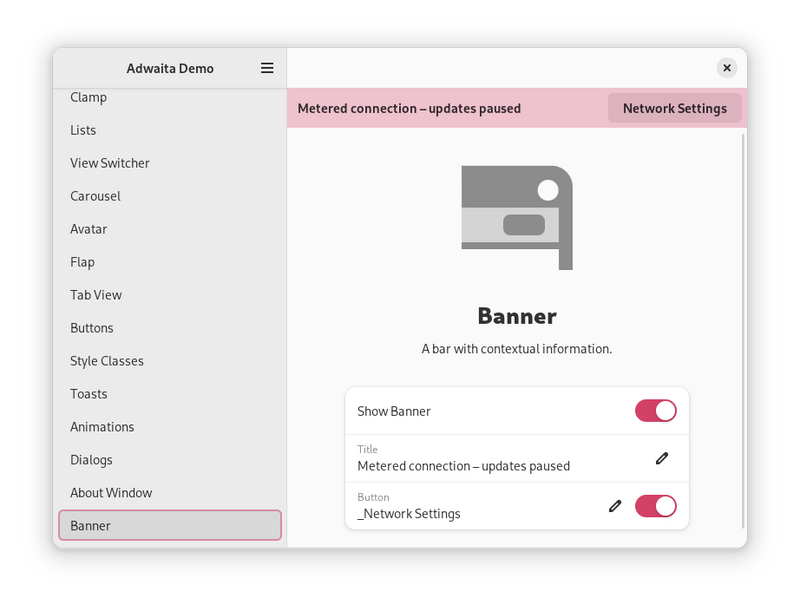
Task: Open the Carousel demo page
Action: (x=170, y=196)
